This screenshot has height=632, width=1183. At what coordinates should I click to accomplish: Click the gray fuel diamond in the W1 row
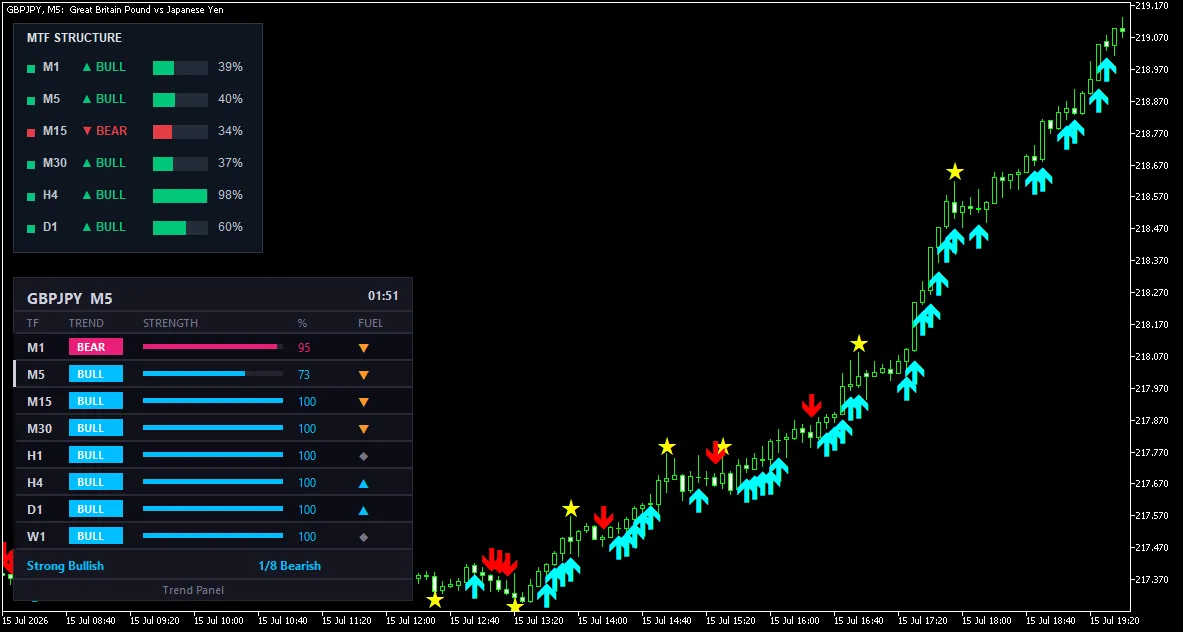tap(363, 537)
